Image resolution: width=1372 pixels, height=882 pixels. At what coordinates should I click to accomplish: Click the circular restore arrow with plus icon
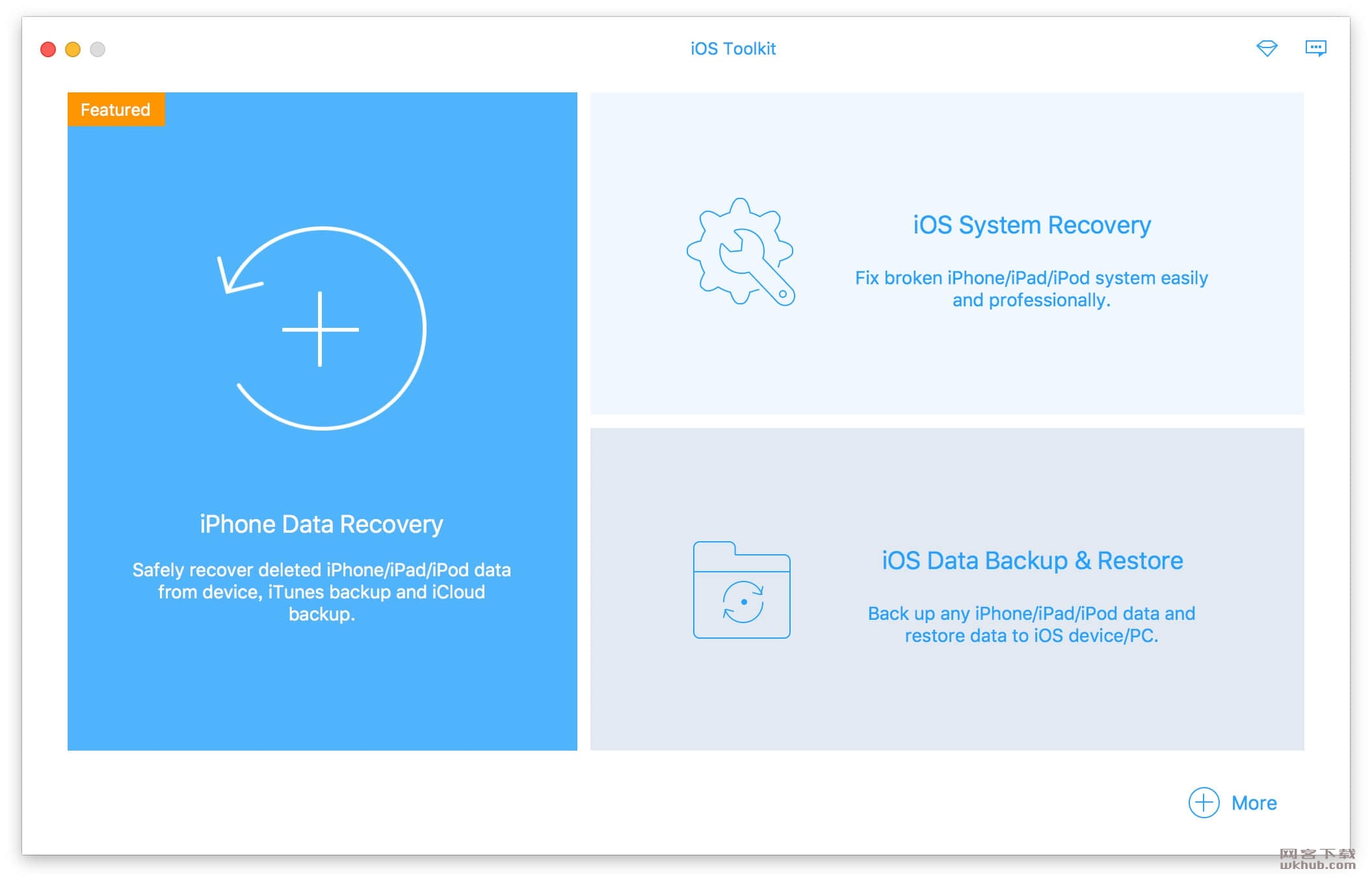click(322, 328)
